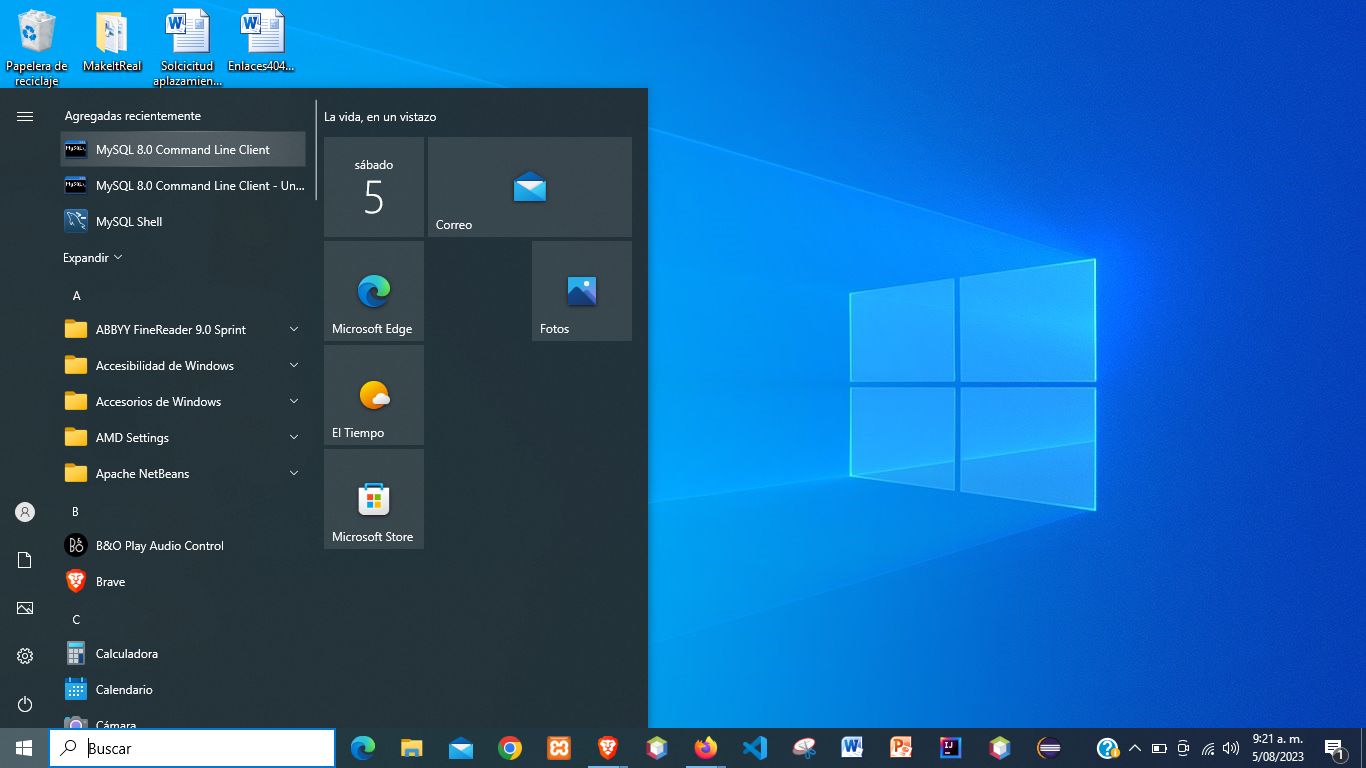
Task: Open the Cámara app entry
Action: (183, 720)
